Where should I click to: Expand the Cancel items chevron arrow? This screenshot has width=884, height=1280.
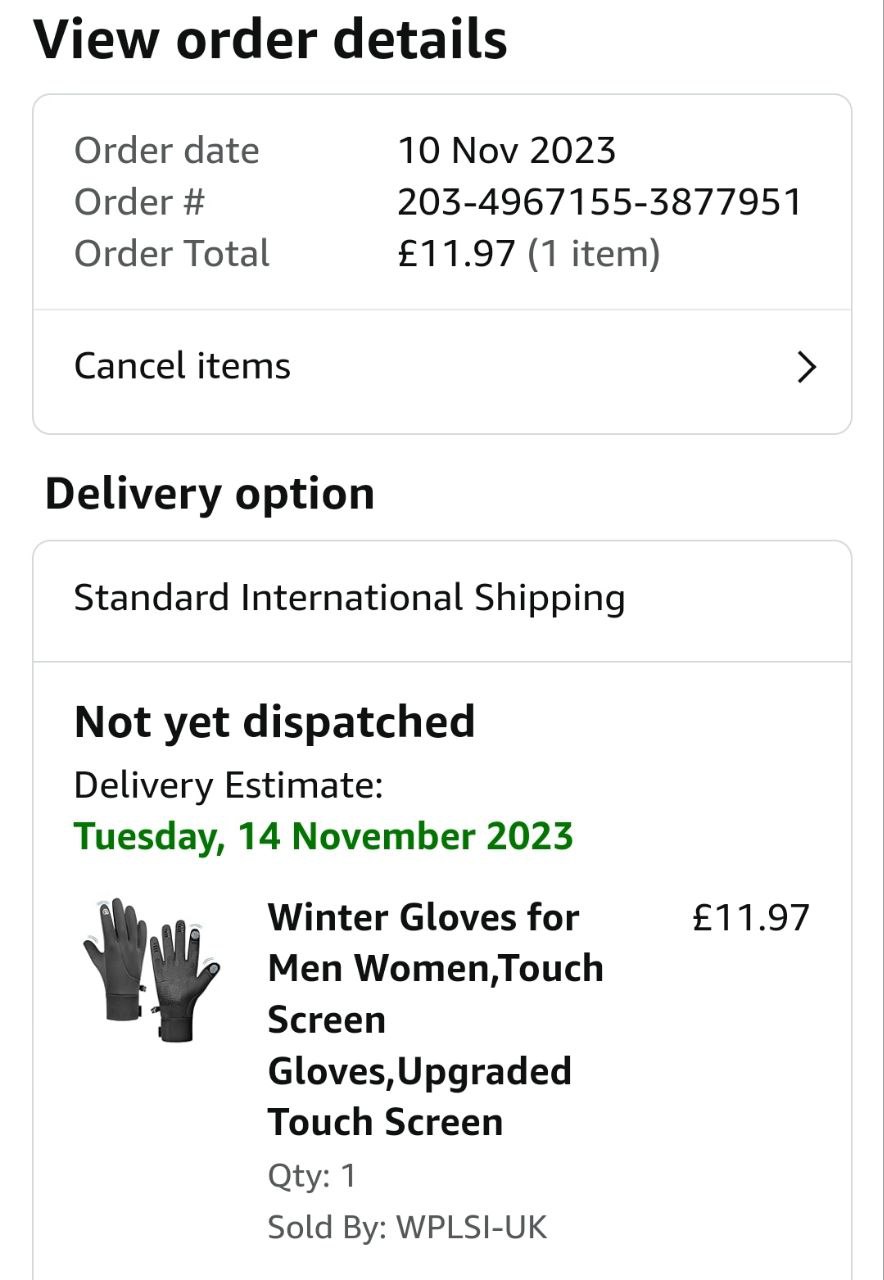[806, 368]
